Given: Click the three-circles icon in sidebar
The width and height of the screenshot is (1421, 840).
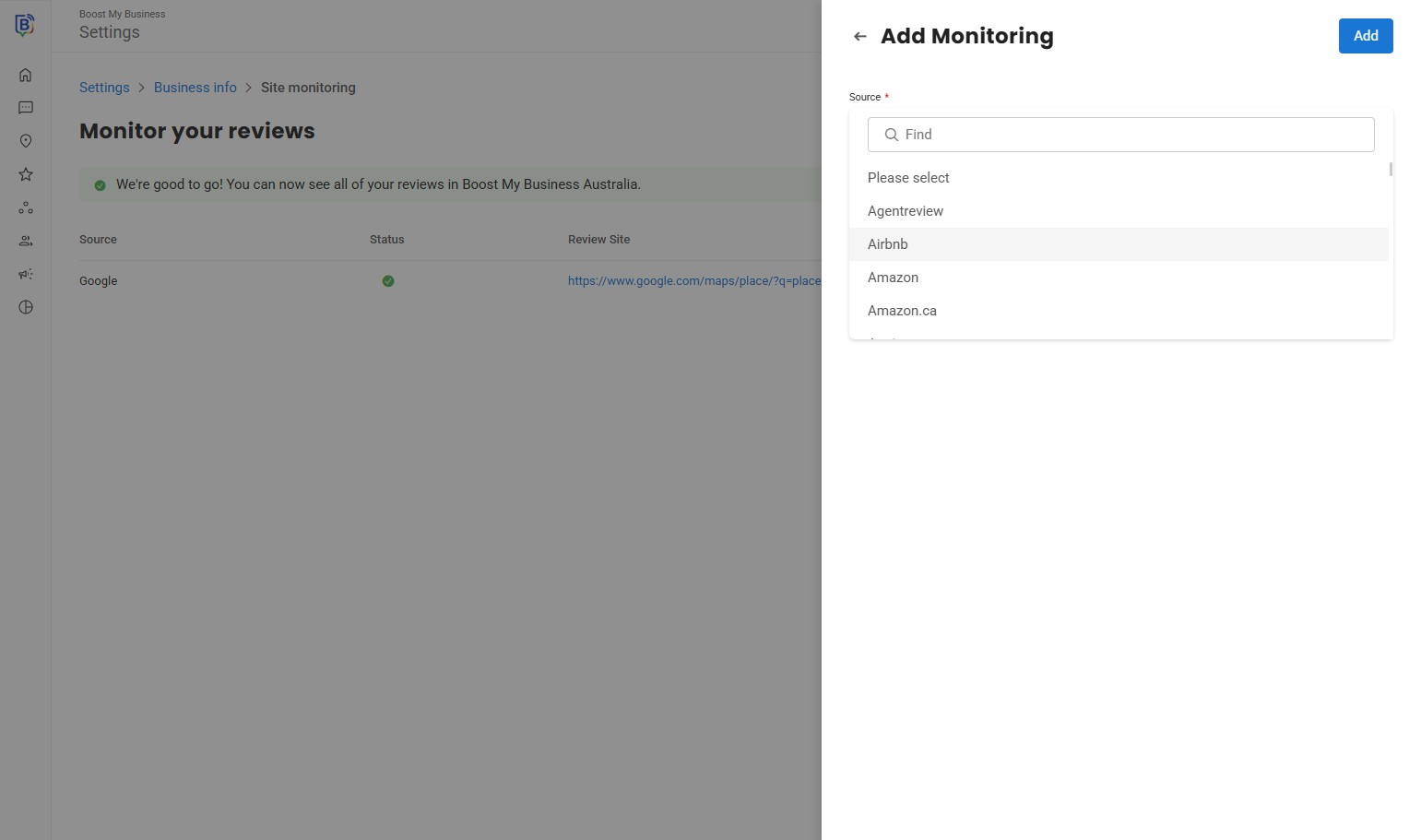Looking at the screenshot, I should [x=26, y=208].
